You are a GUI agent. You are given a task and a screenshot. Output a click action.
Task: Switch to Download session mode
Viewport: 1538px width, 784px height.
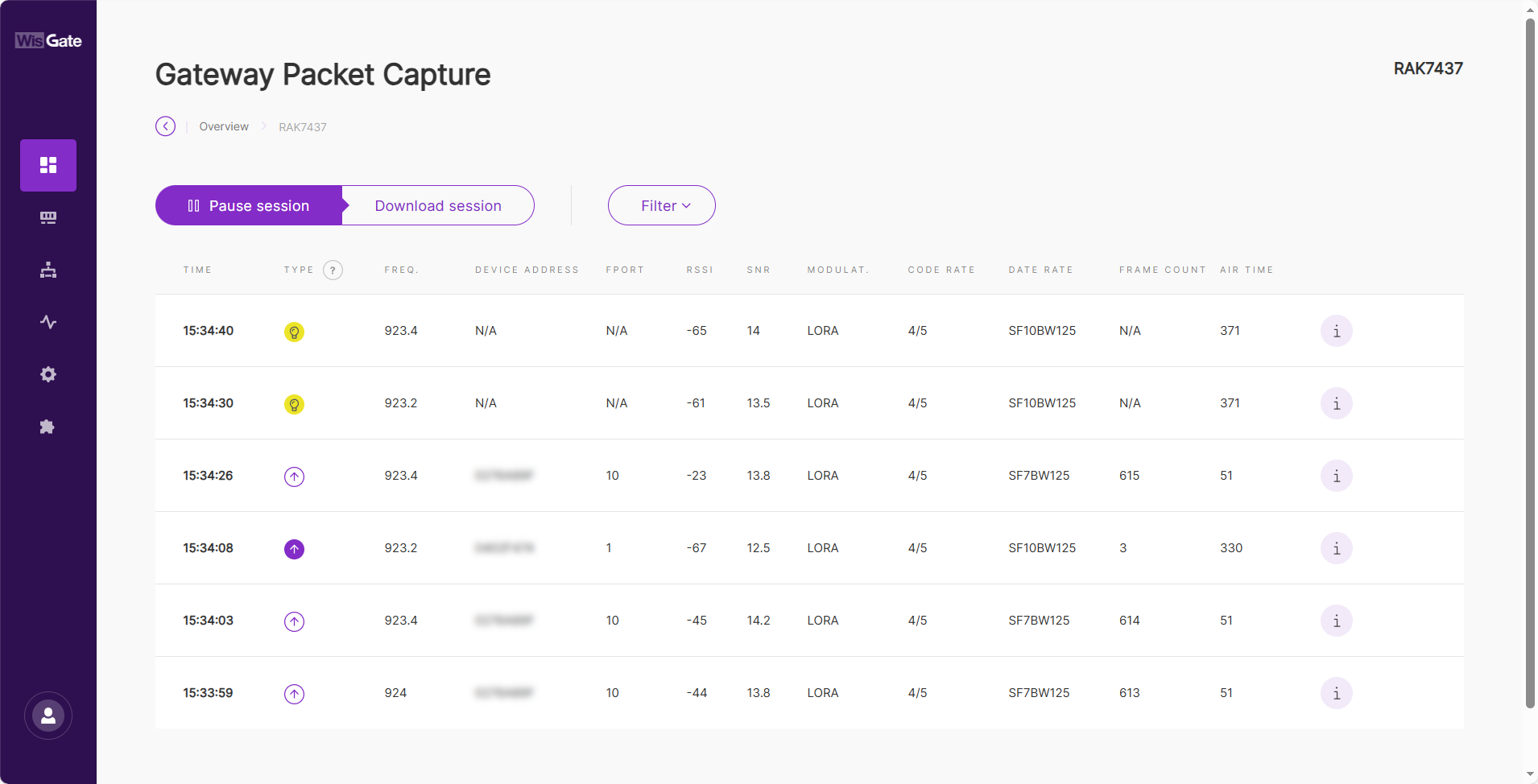coord(437,205)
